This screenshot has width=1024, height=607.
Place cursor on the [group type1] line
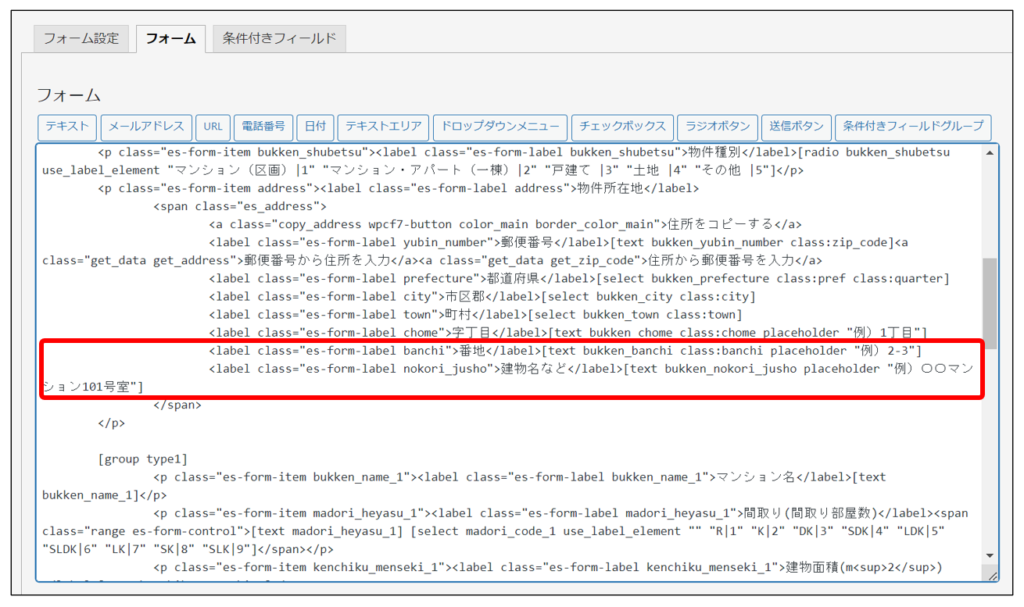(143, 460)
